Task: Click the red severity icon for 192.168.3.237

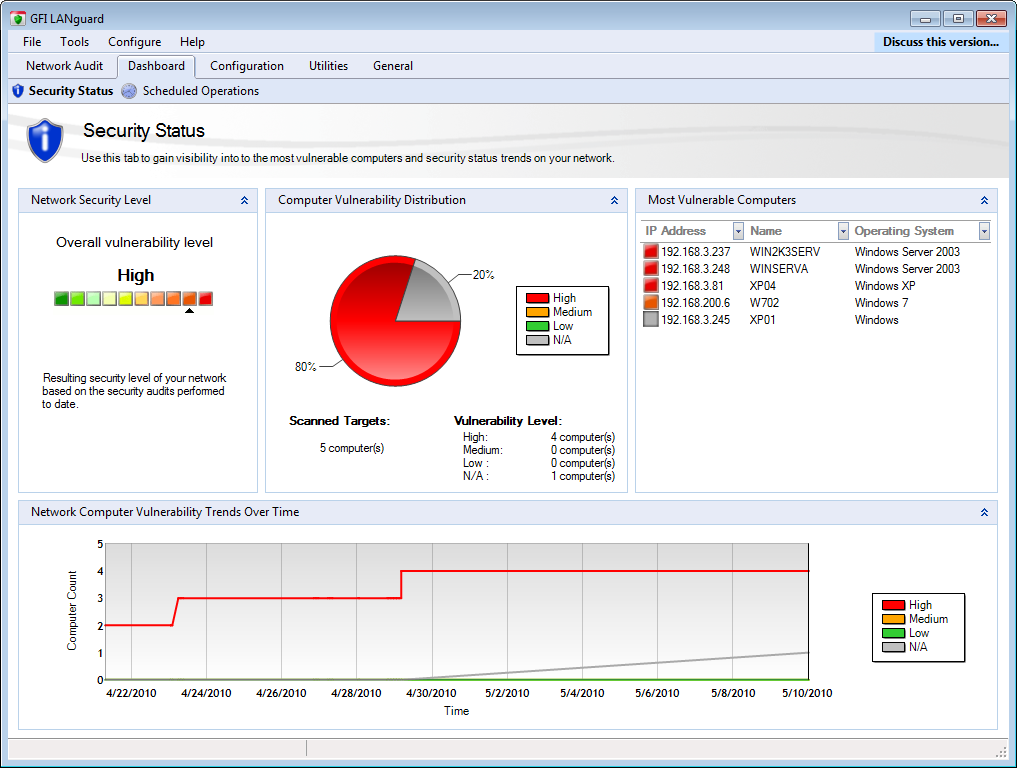Action: (x=651, y=251)
